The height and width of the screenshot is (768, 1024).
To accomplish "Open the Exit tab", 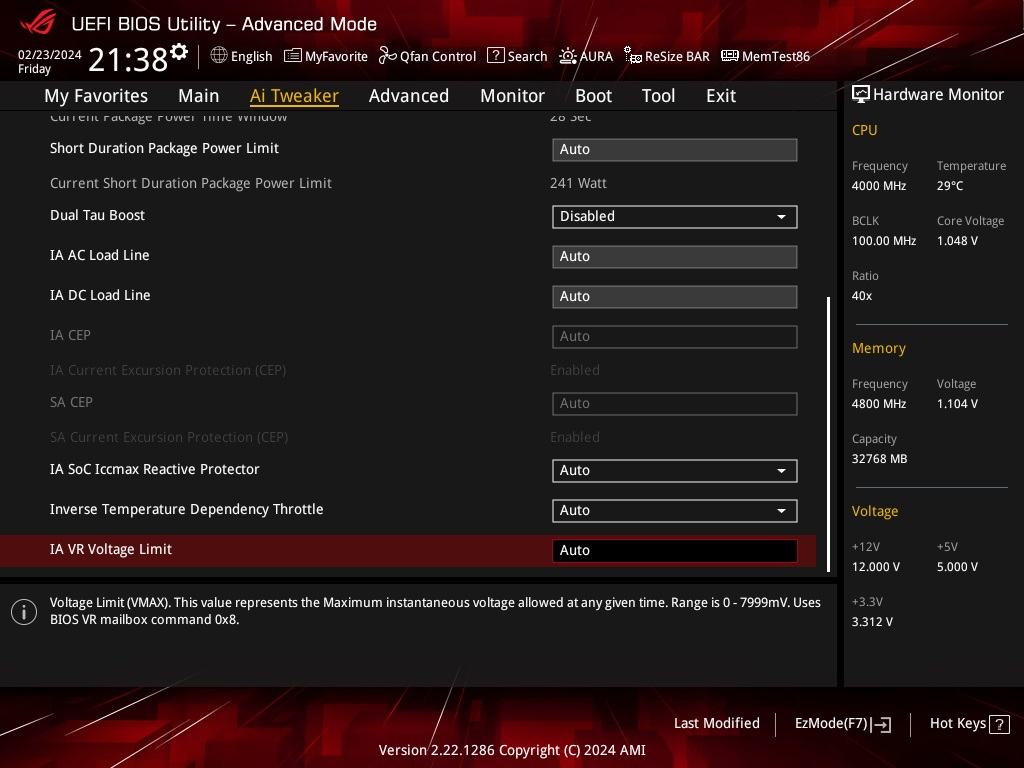I will click(x=721, y=95).
